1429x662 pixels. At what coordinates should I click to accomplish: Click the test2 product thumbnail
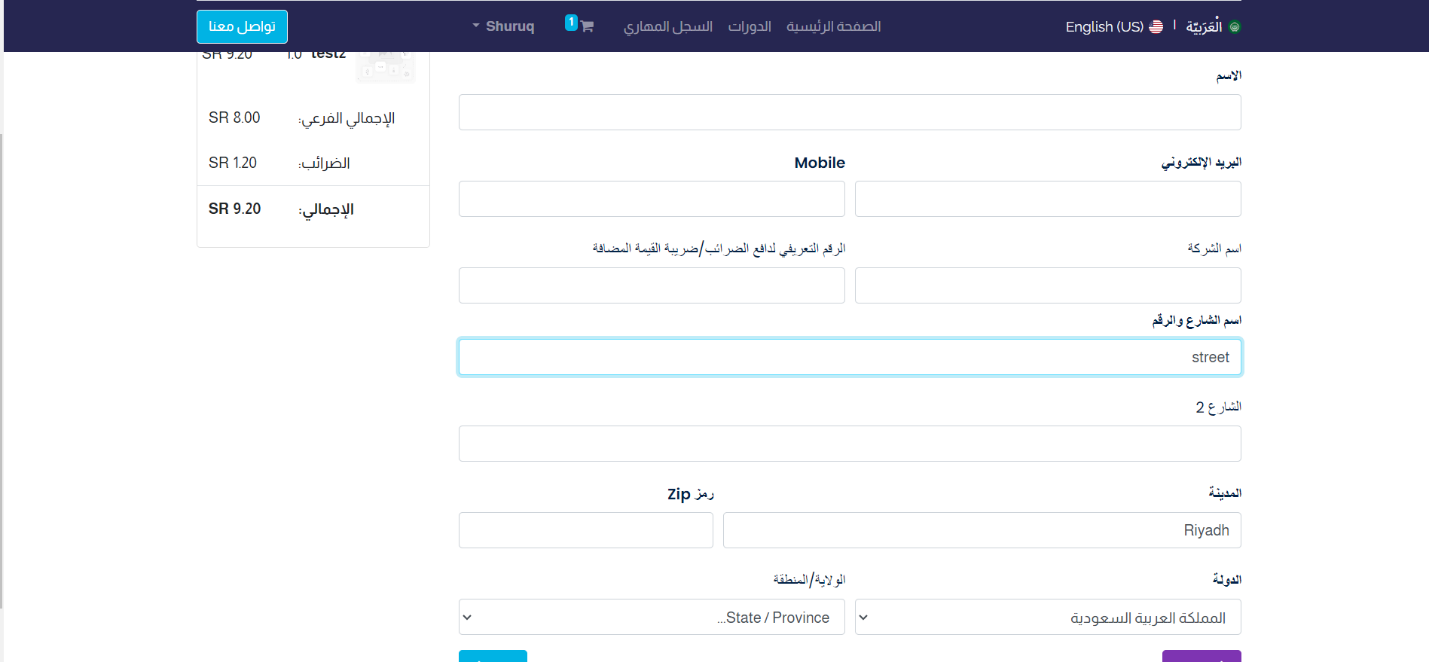pyautogui.click(x=386, y=66)
